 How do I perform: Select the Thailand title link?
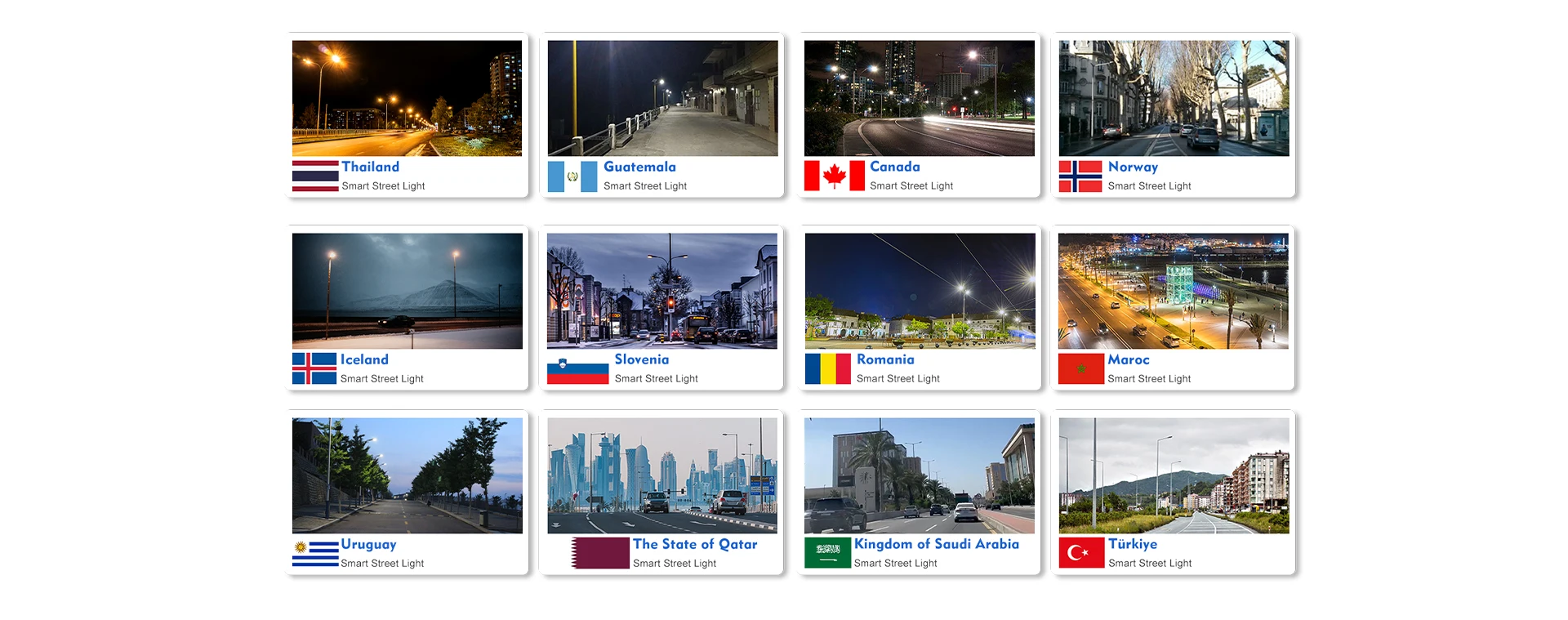[x=371, y=167]
